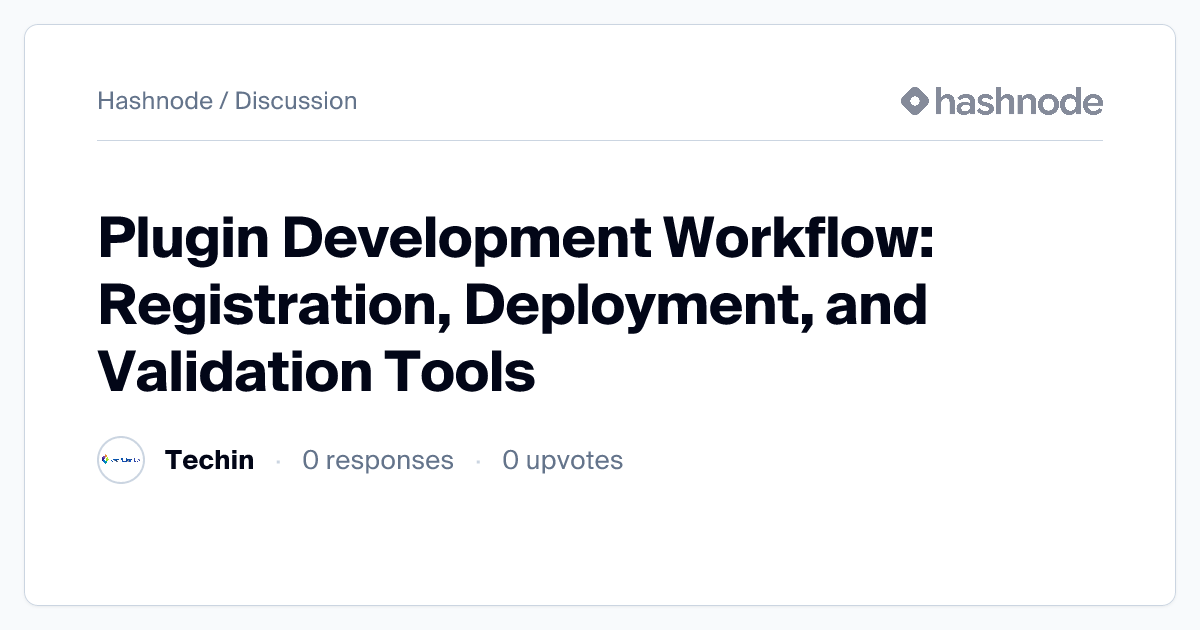Open the 'Plugin Development Workflow' post title
Image resolution: width=1200 pixels, height=630 pixels.
[515, 238]
